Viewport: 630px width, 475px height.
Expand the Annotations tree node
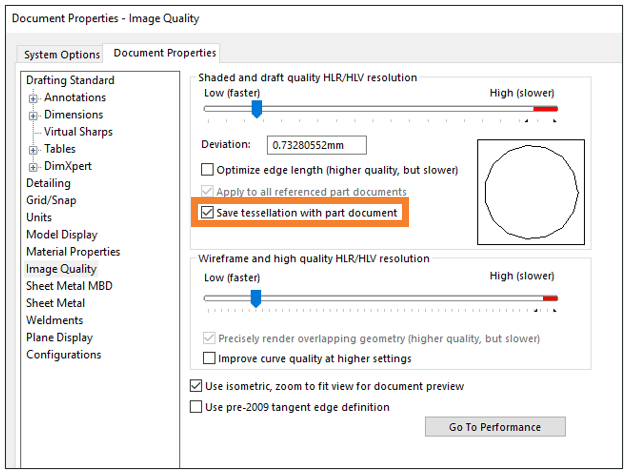point(33,98)
